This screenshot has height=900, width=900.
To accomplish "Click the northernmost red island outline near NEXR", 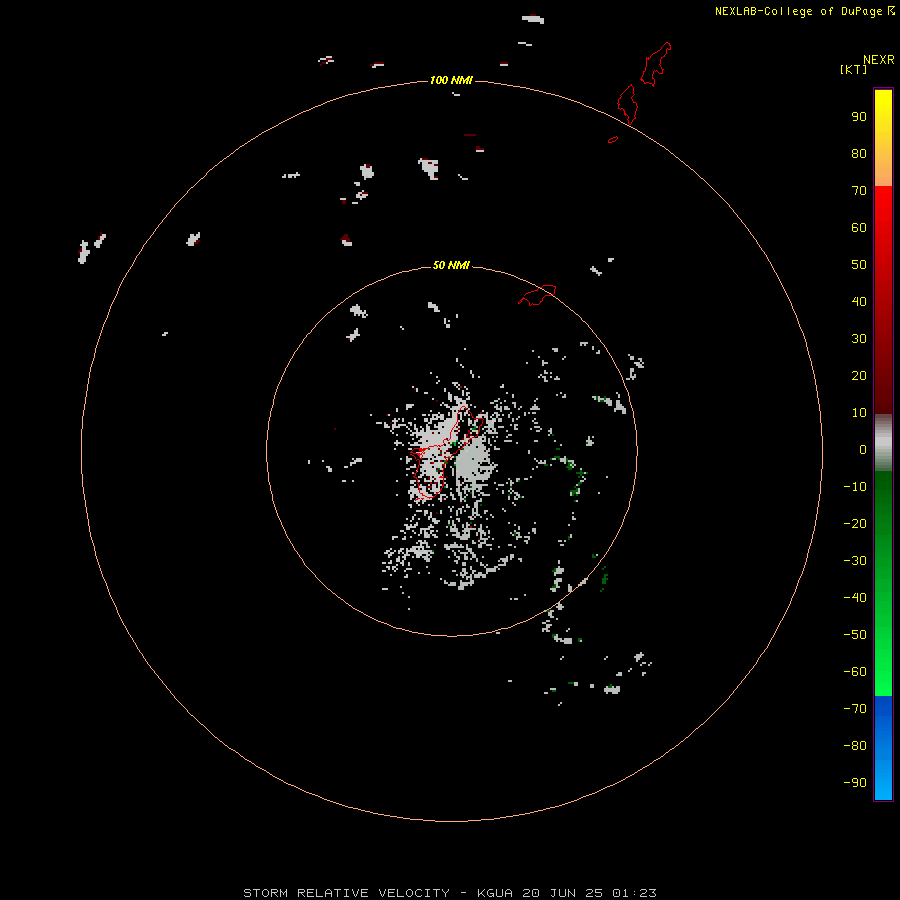I will click(656, 64).
